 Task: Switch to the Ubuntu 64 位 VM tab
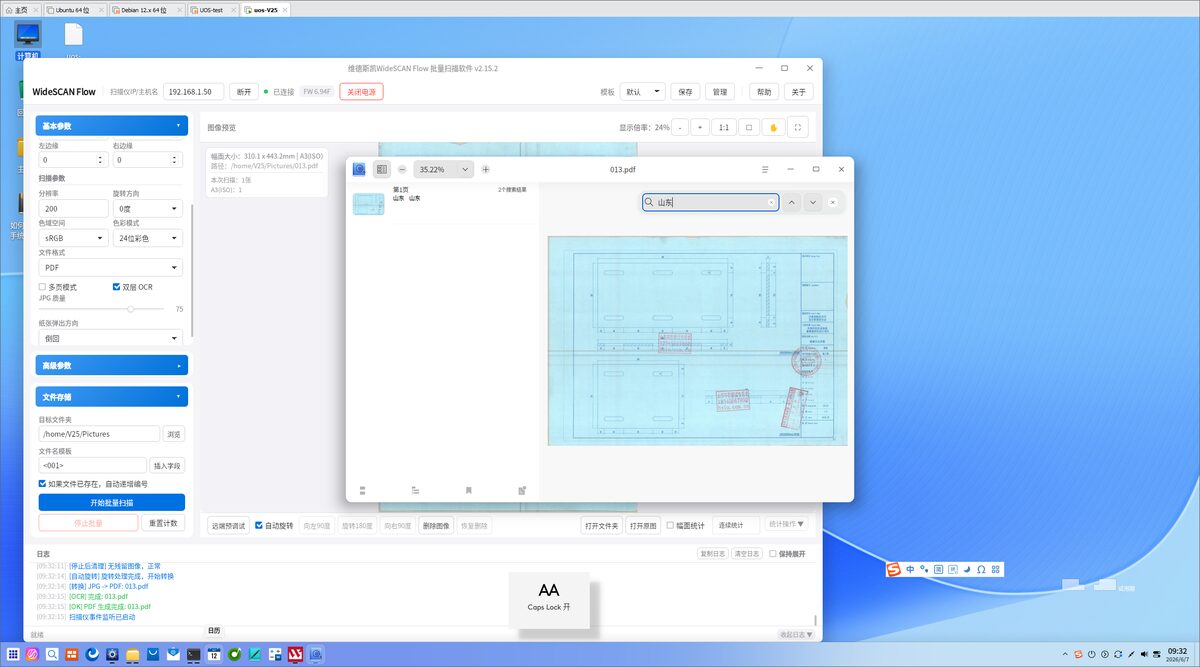76,9
